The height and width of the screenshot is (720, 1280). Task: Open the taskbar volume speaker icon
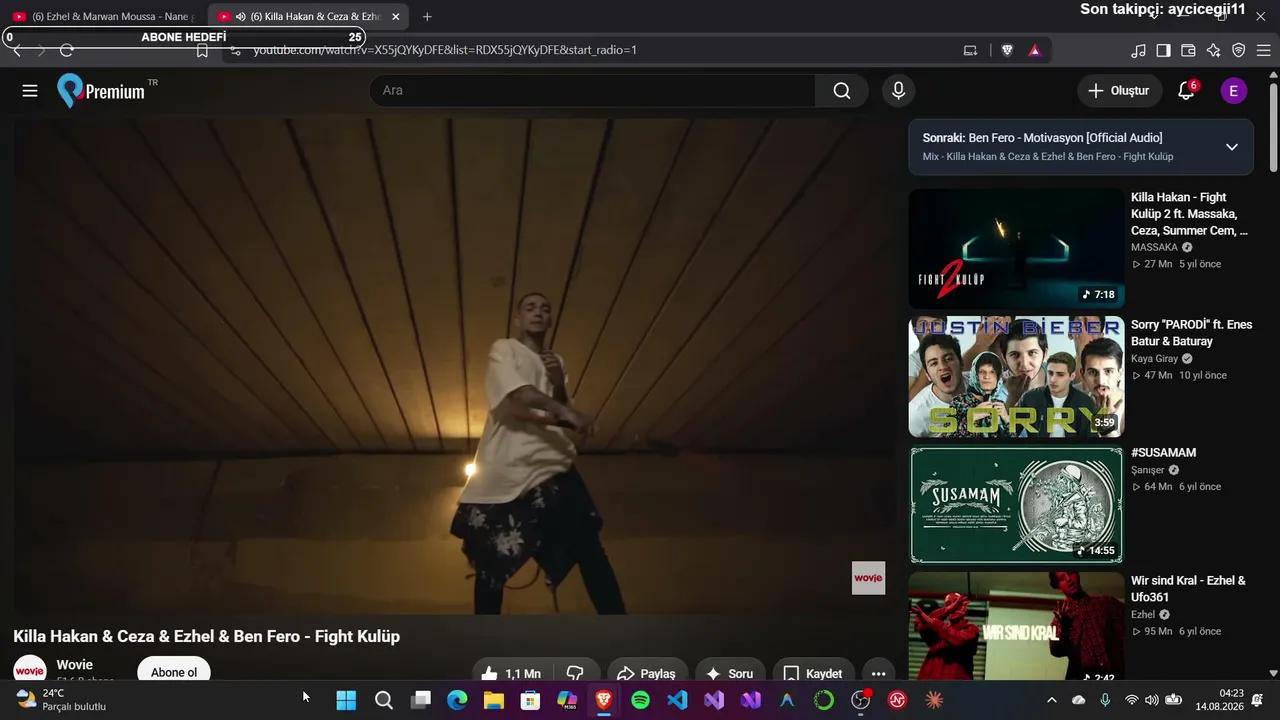point(1152,700)
